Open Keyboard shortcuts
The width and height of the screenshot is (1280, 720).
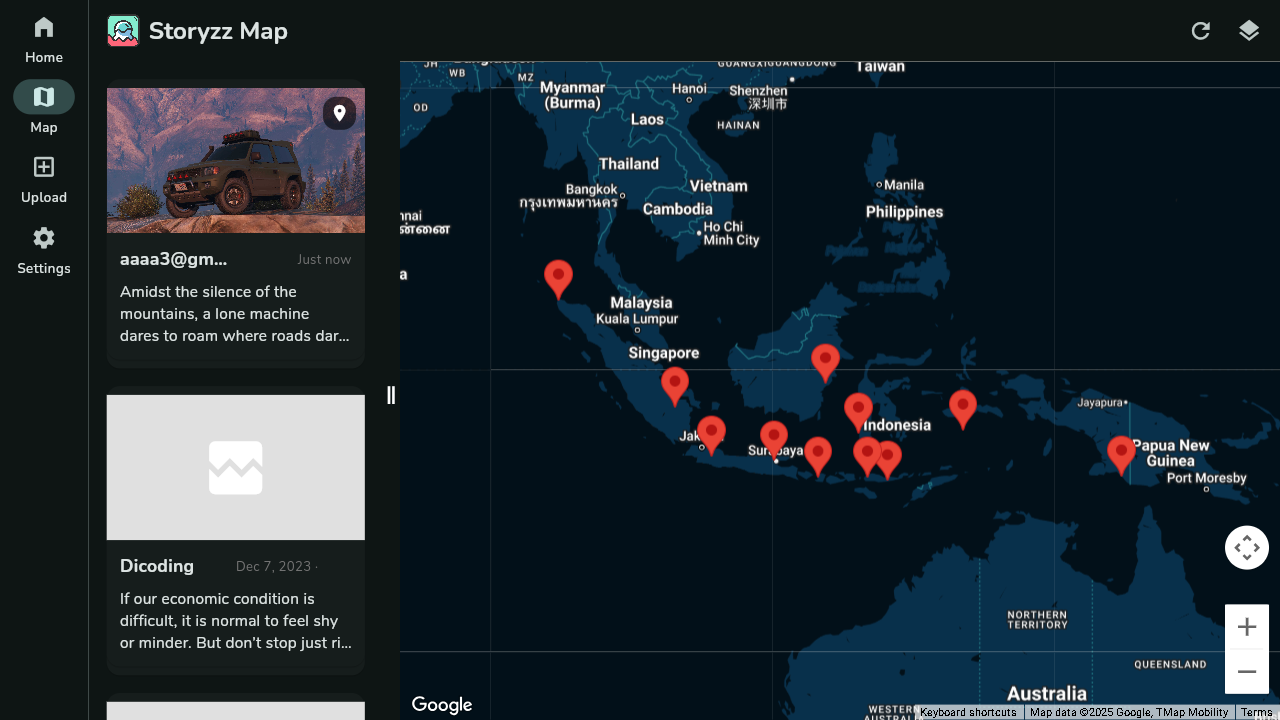pyautogui.click(x=967, y=712)
